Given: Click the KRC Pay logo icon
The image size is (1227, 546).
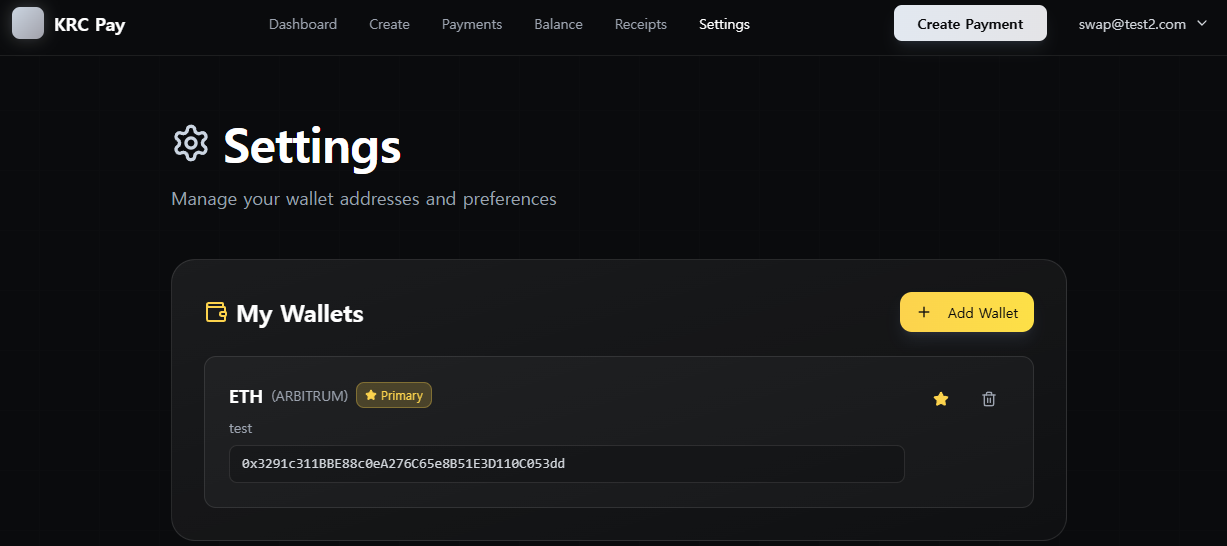Looking at the screenshot, I should (x=28, y=23).
